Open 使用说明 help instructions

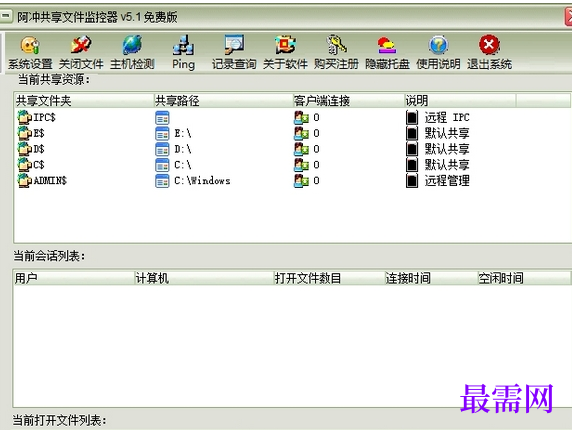(x=438, y=53)
